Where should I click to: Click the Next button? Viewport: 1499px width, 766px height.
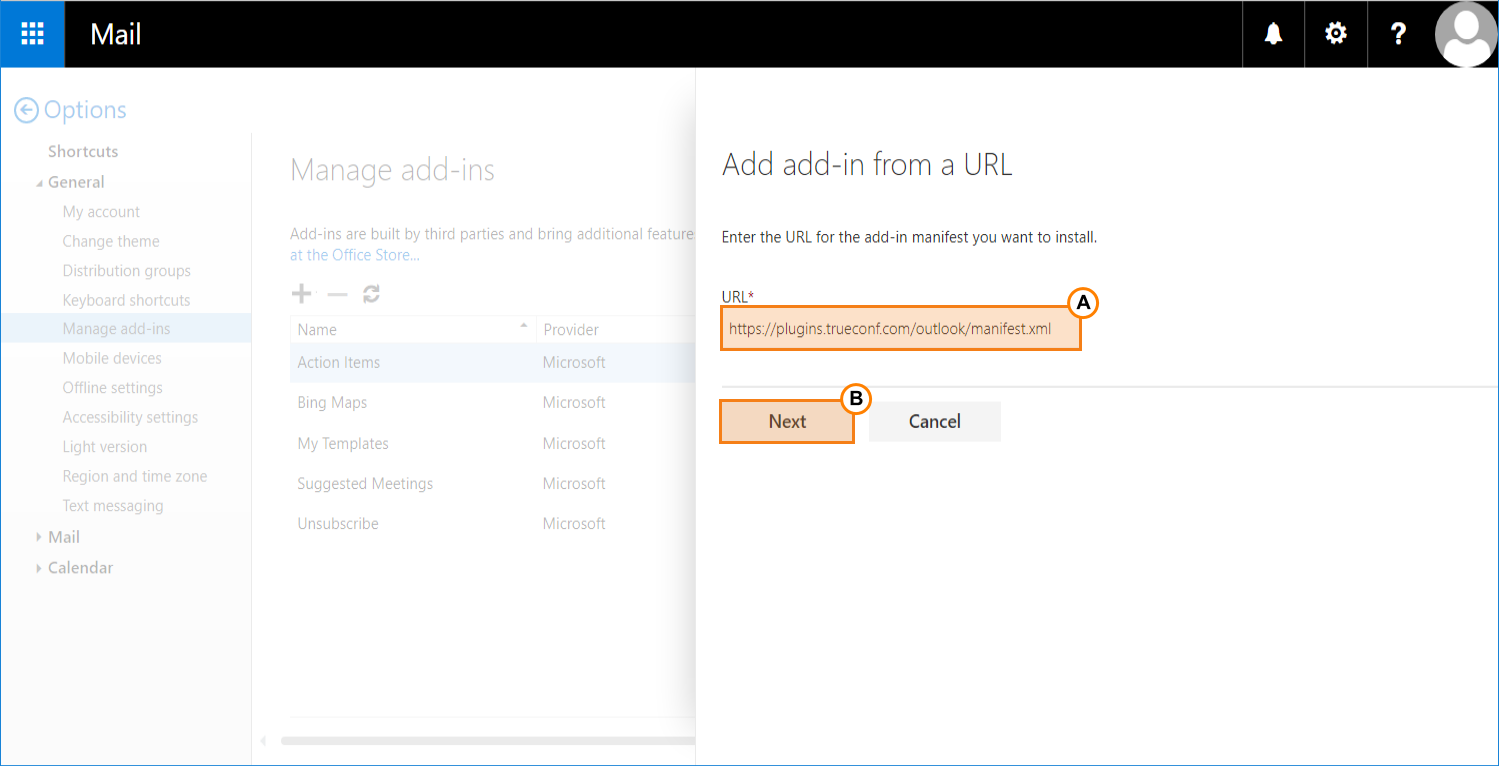tap(787, 422)
